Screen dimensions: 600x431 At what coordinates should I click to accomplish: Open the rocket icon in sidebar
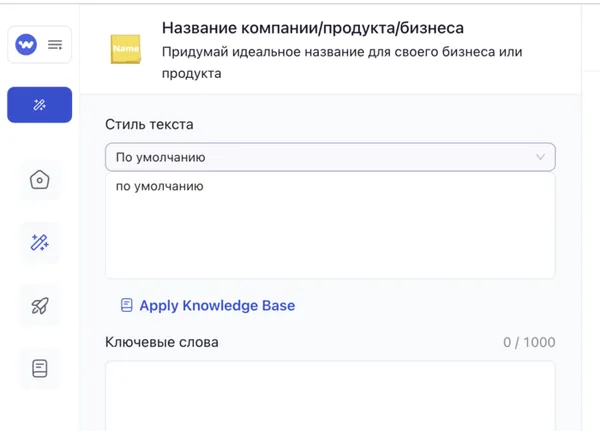pos(39,305)
